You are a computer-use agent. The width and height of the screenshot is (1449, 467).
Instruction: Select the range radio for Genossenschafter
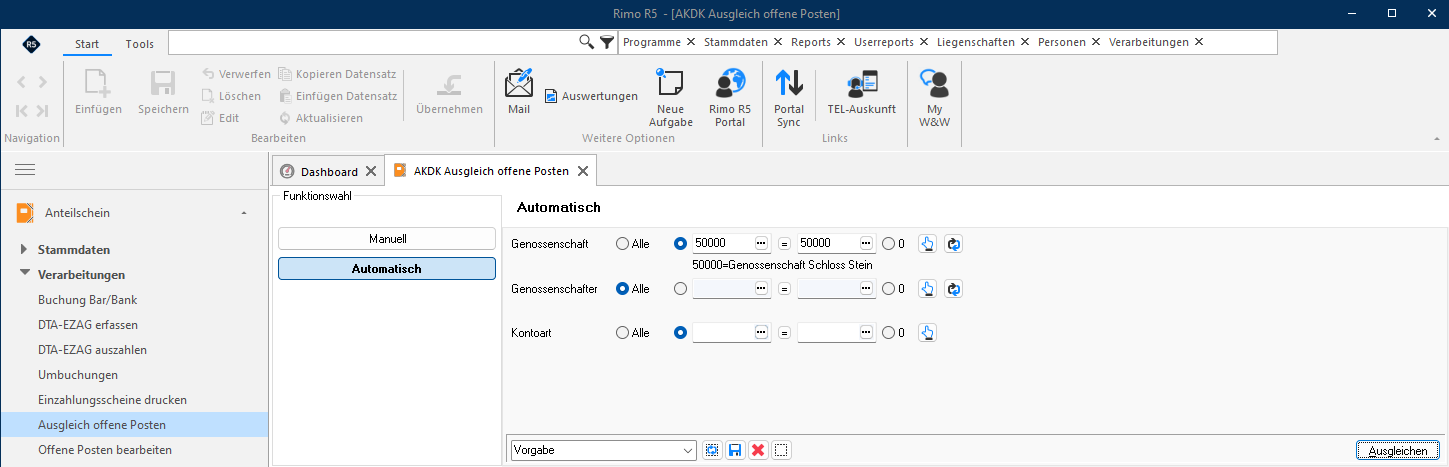pyautogui.click(x=681, y=288)
